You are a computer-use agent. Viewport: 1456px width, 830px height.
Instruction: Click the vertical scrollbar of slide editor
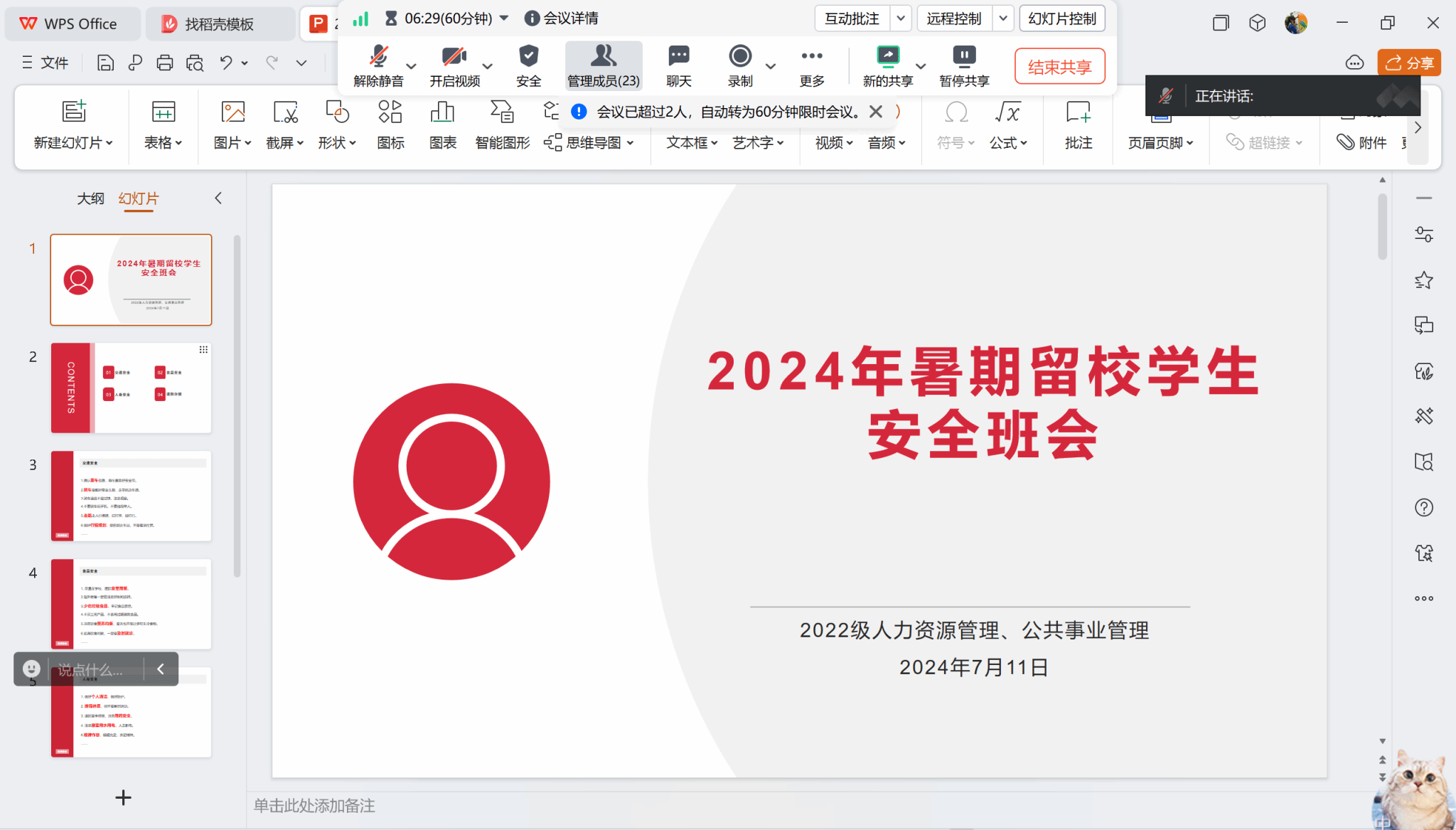pyautogui.click(x=1382, y=228)
